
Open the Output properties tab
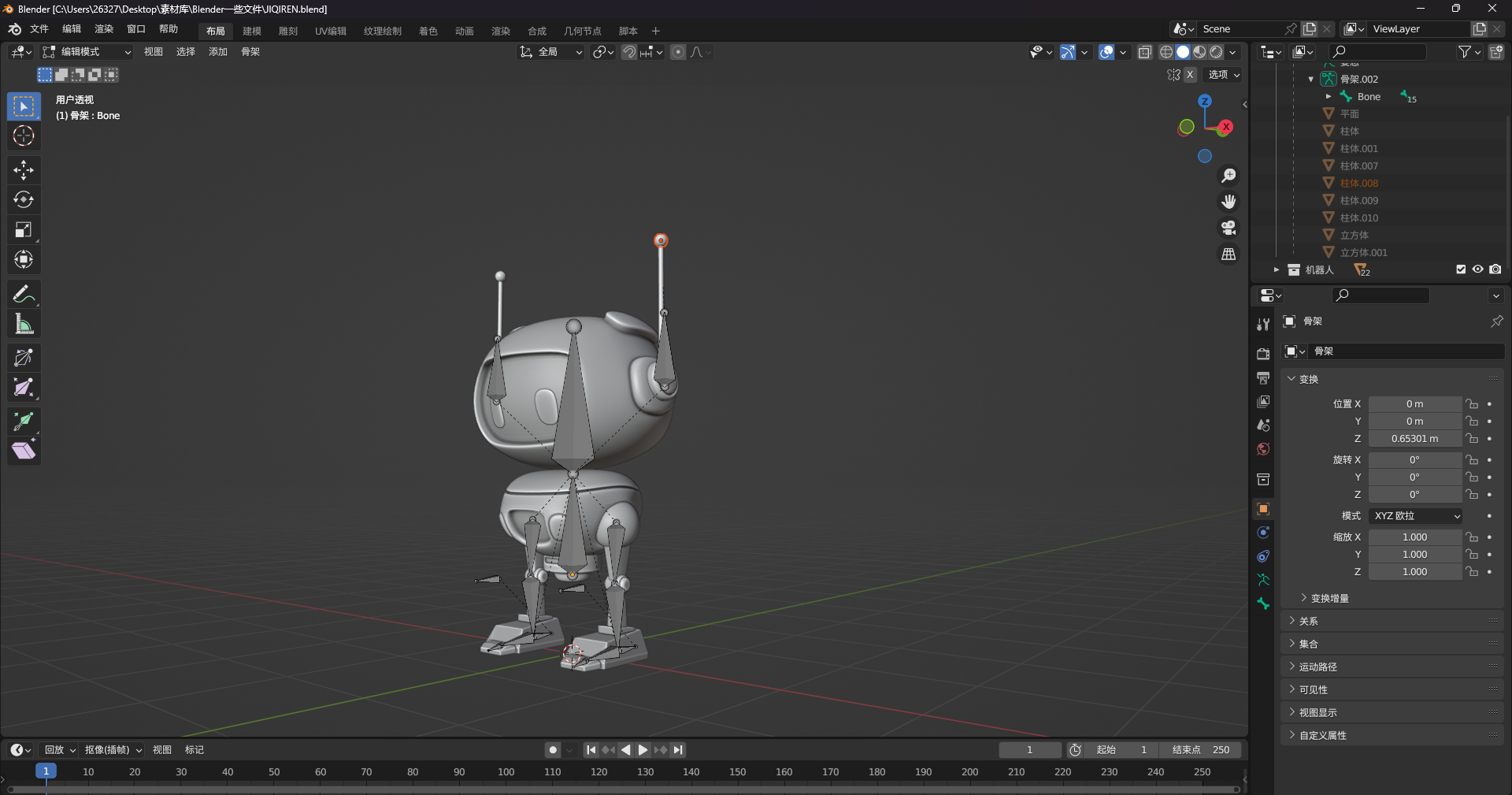click(1263, 377)
